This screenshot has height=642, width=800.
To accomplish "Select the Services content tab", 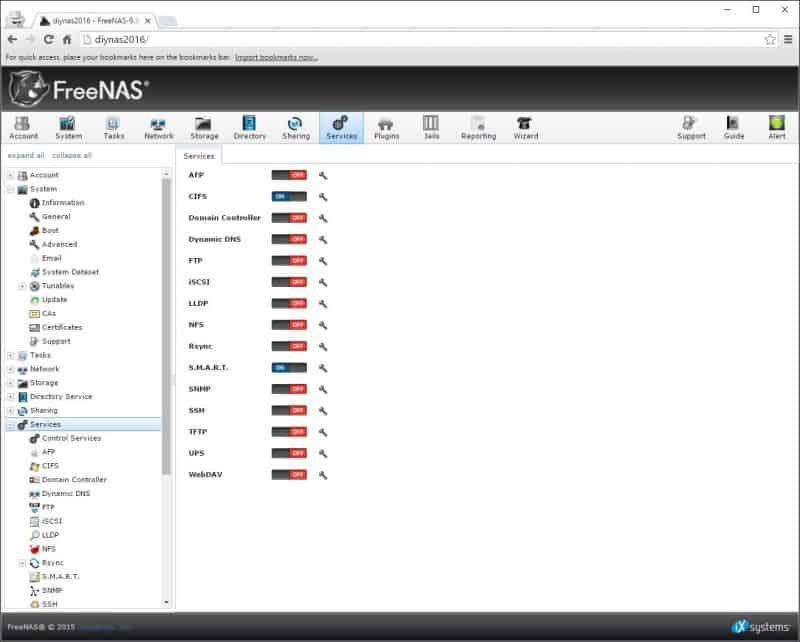I will [199, 156].
